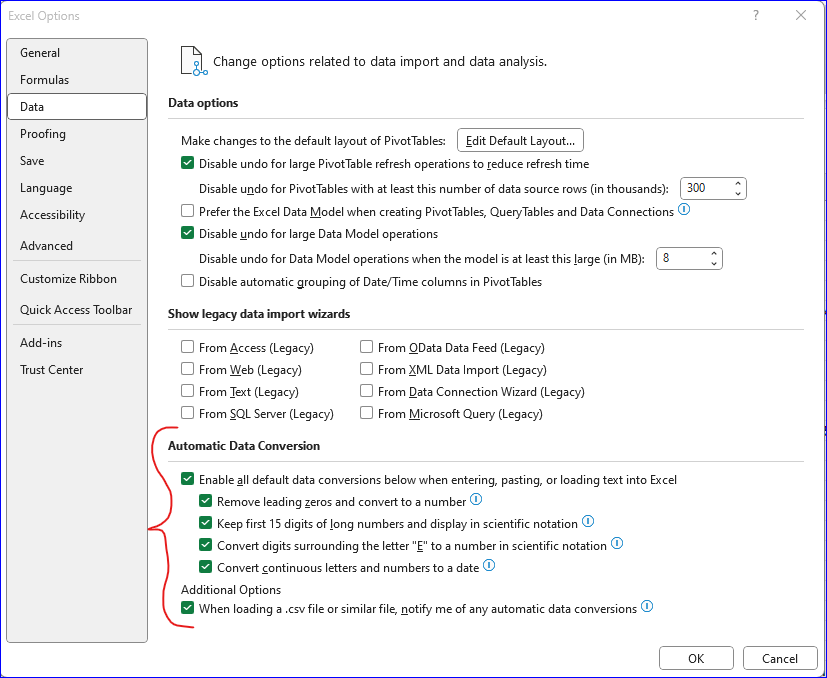Open the Quick Access Toolbar category
This screenshot has width=827, height=678.
(77, 310)
